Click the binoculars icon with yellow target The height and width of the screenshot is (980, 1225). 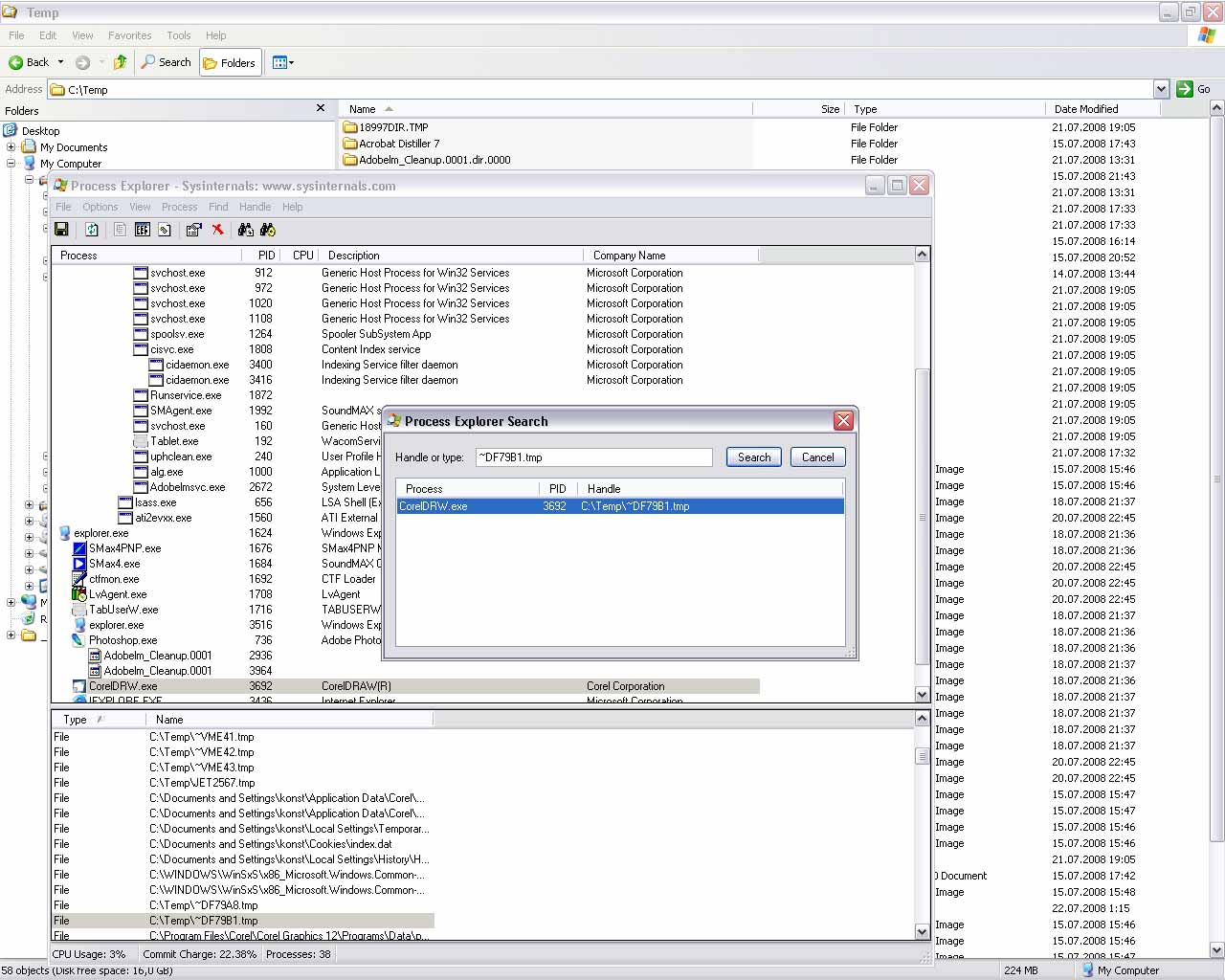point(268,230)
